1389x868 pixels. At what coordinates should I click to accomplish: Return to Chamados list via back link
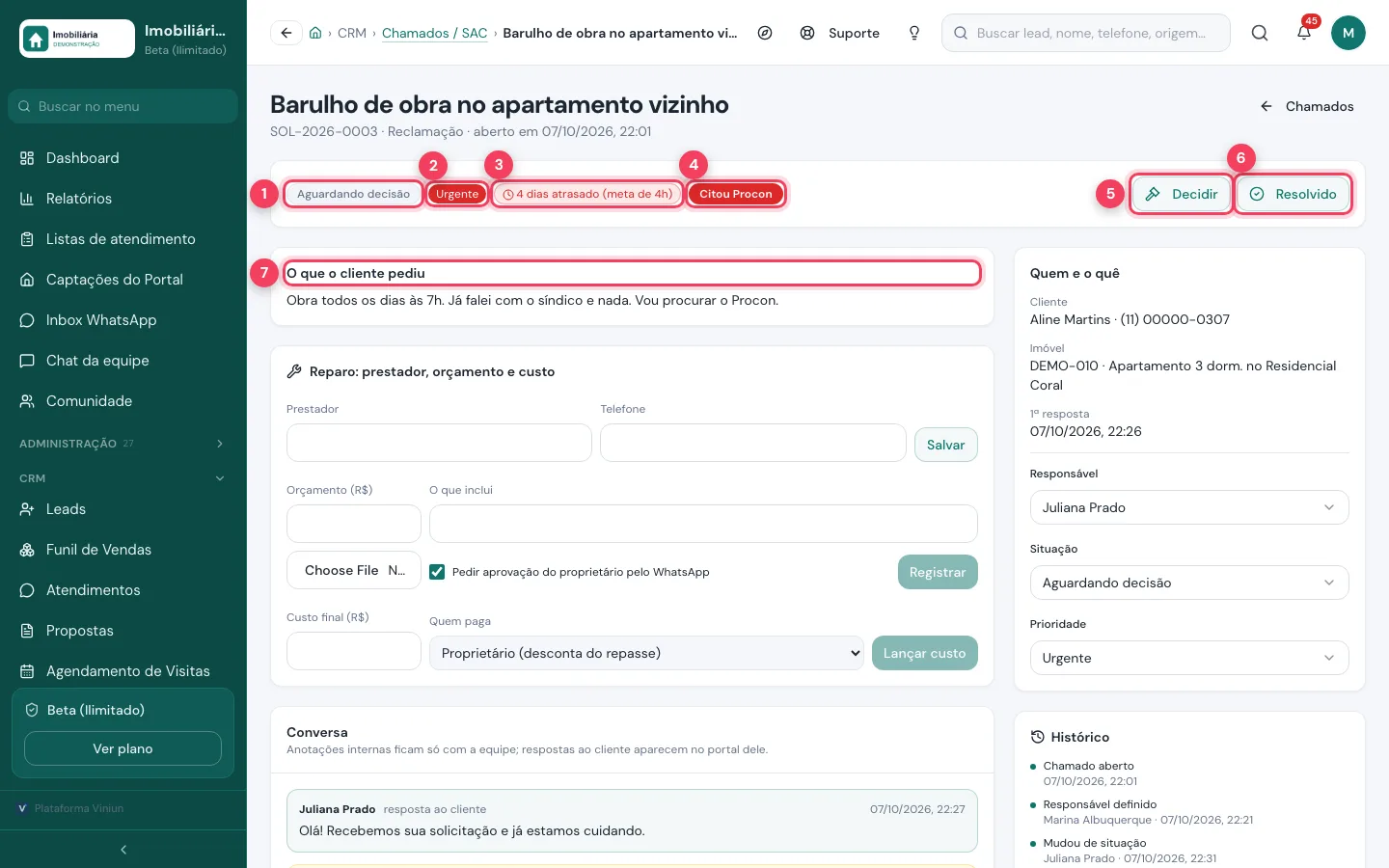(1307, 106)
